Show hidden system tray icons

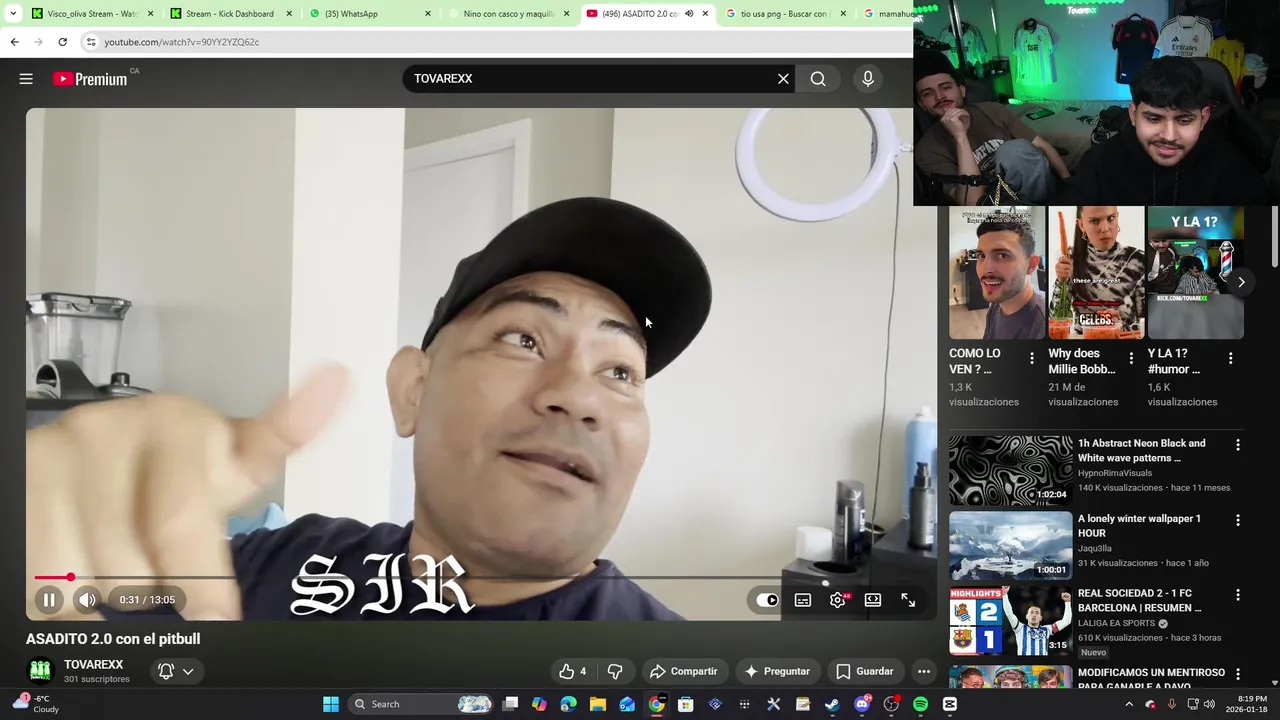[1129, 704]
